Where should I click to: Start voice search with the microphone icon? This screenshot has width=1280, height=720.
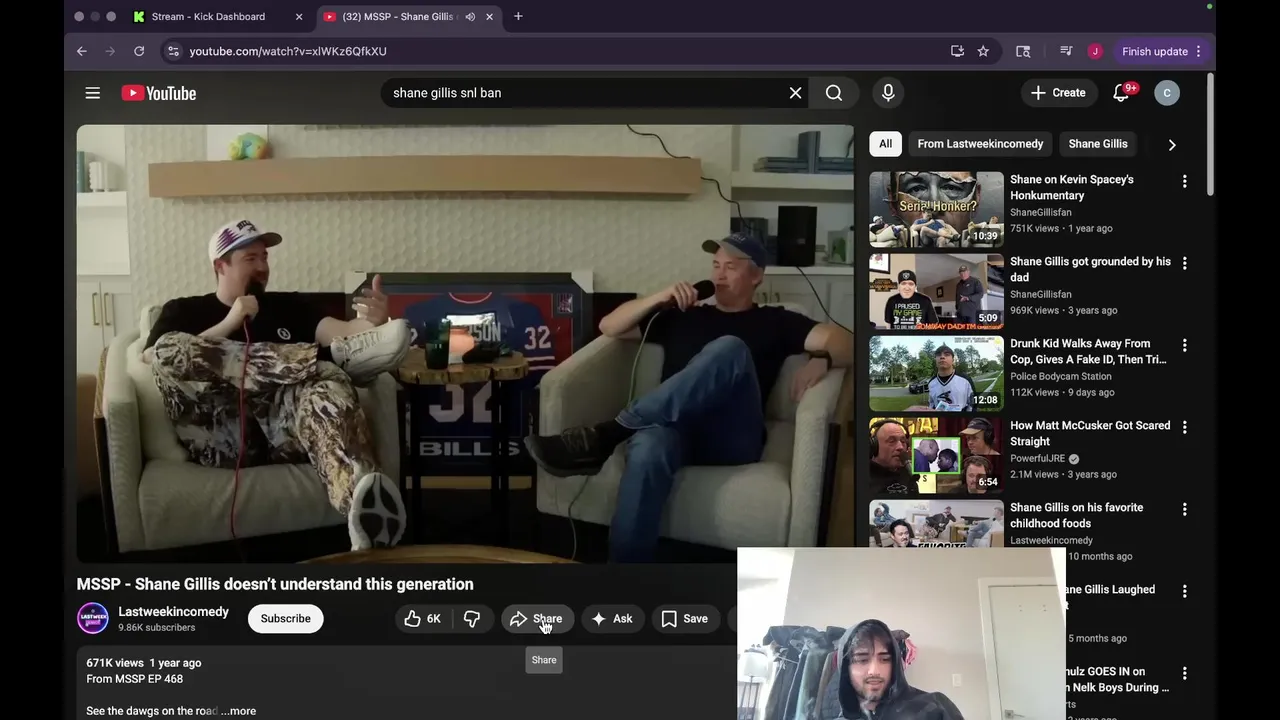[x=888, y=93]
